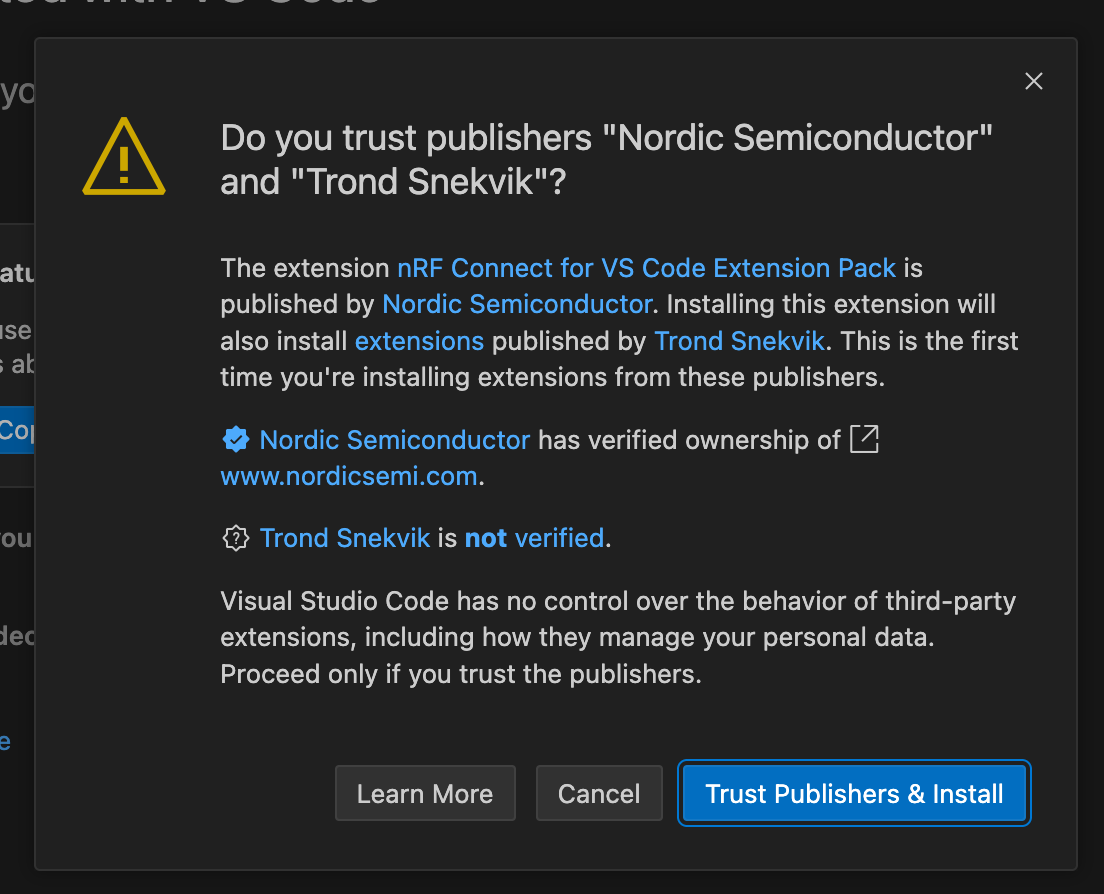Image resolution: width=1104 pixels, height=894 pixels.
Task: Open the 'extensions' link in the description
Action: pos(419,341)
